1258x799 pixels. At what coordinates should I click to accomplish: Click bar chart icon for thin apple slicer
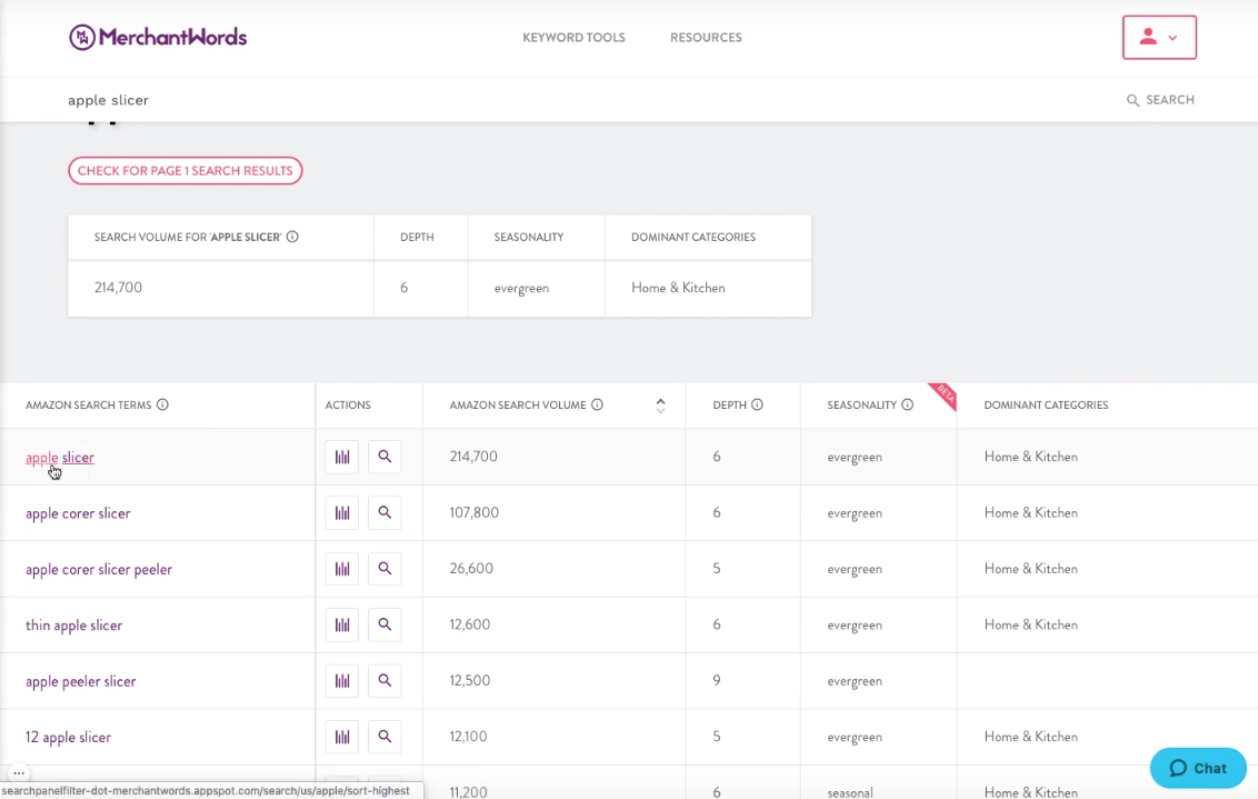[342, 625]
